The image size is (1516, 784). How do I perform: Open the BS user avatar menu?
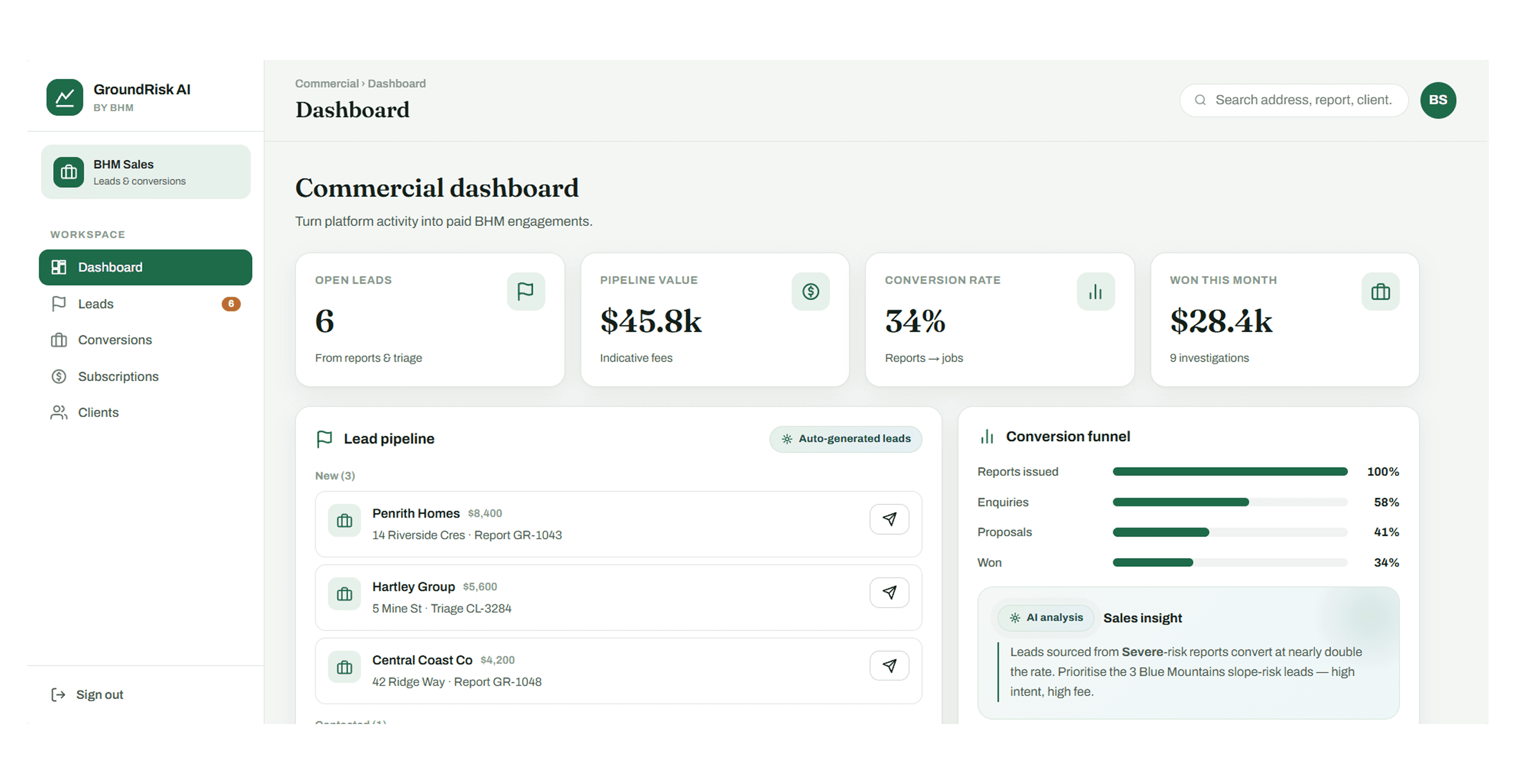[1438, 100]
